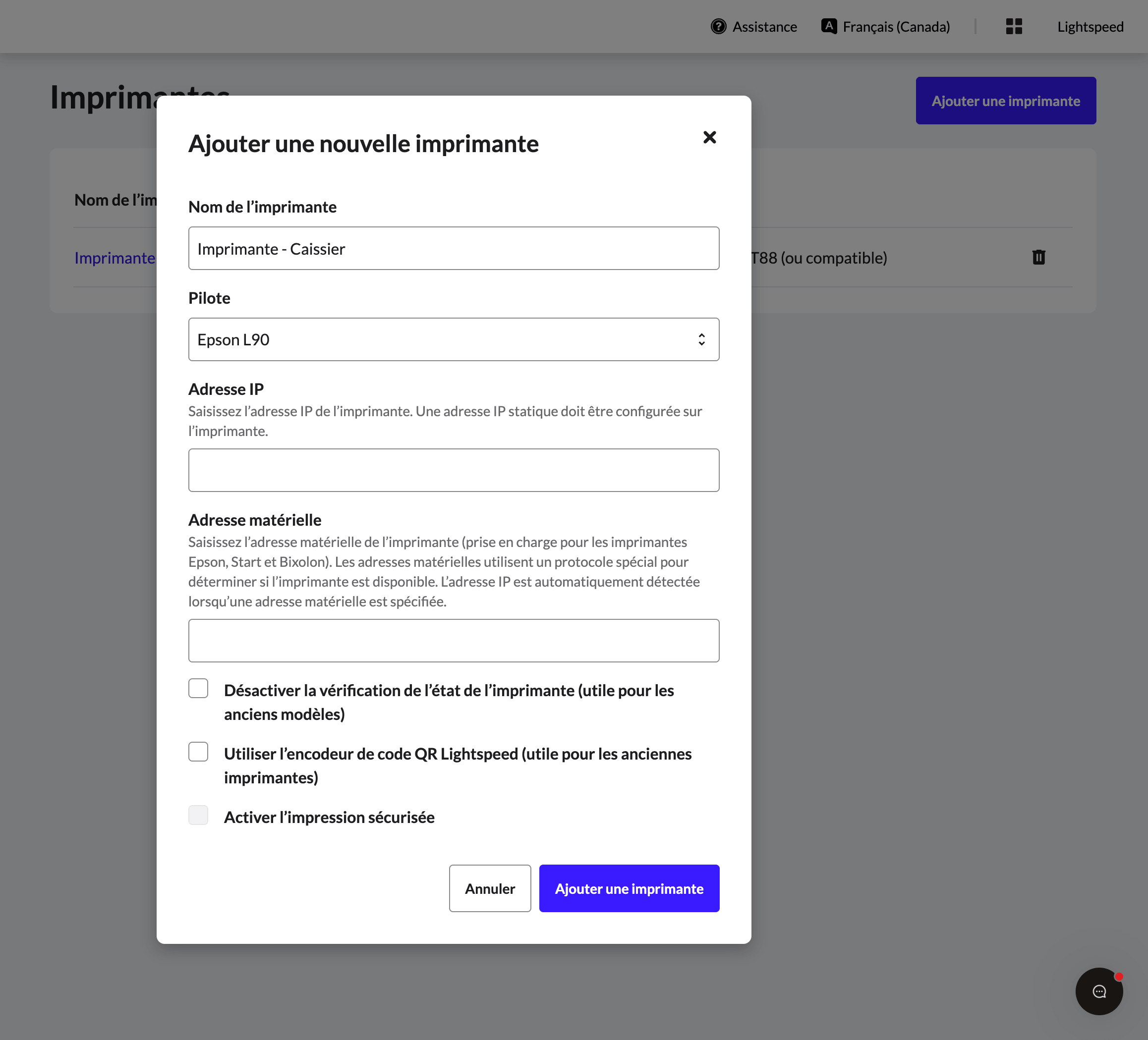
Task: Click the Annuler button
Action: (x=490, y=888)
